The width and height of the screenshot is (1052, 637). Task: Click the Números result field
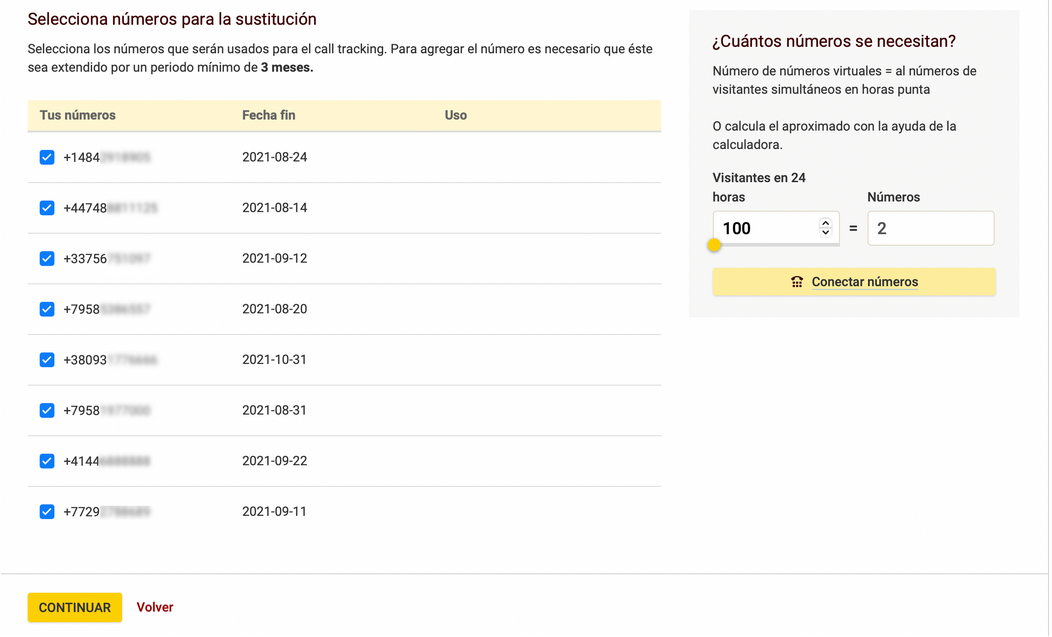coord(930,228)
